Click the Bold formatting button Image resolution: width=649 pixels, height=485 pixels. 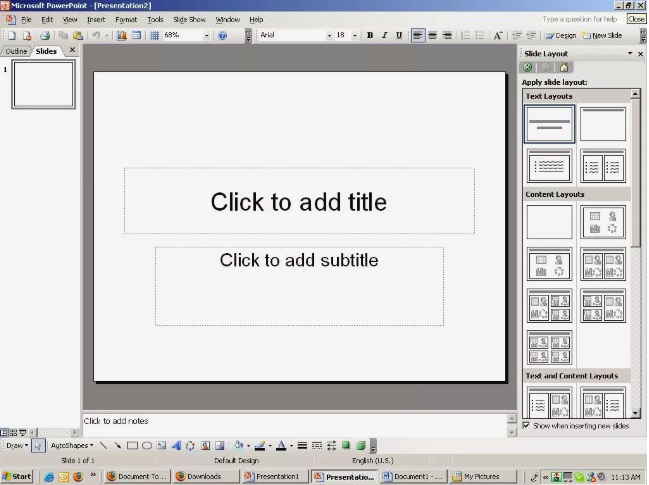(370, 35)
